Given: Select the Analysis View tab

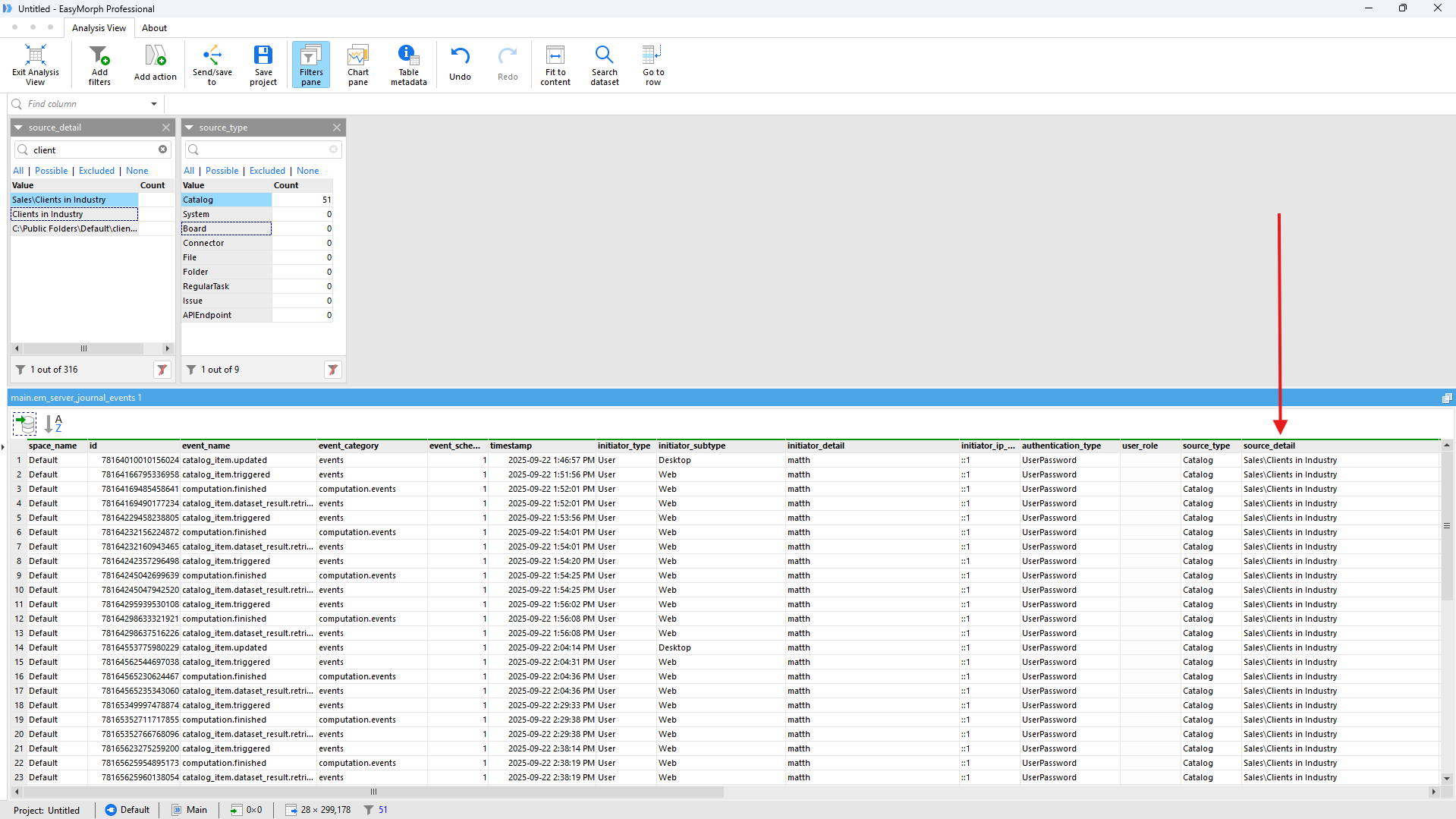Looking at the screenshot, I should pyautogui.click(x=99, y=28).
